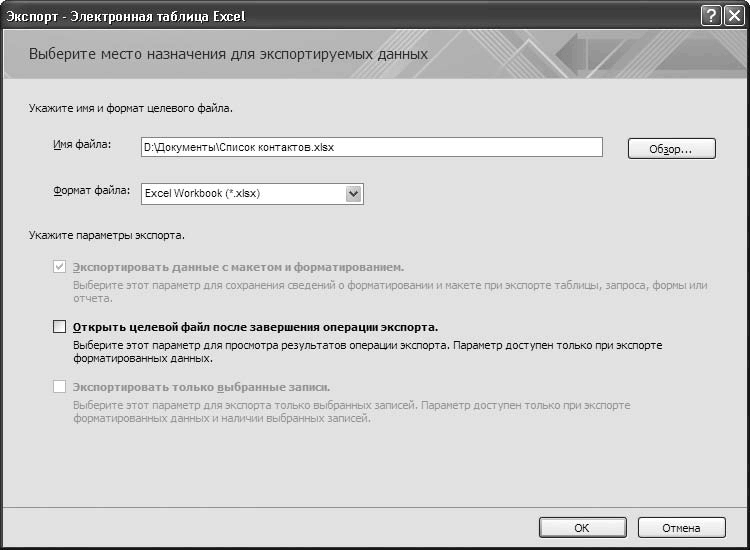Click the Help question mark button
This screenshot has width=750, height=550.
click(x=711, y=16)
